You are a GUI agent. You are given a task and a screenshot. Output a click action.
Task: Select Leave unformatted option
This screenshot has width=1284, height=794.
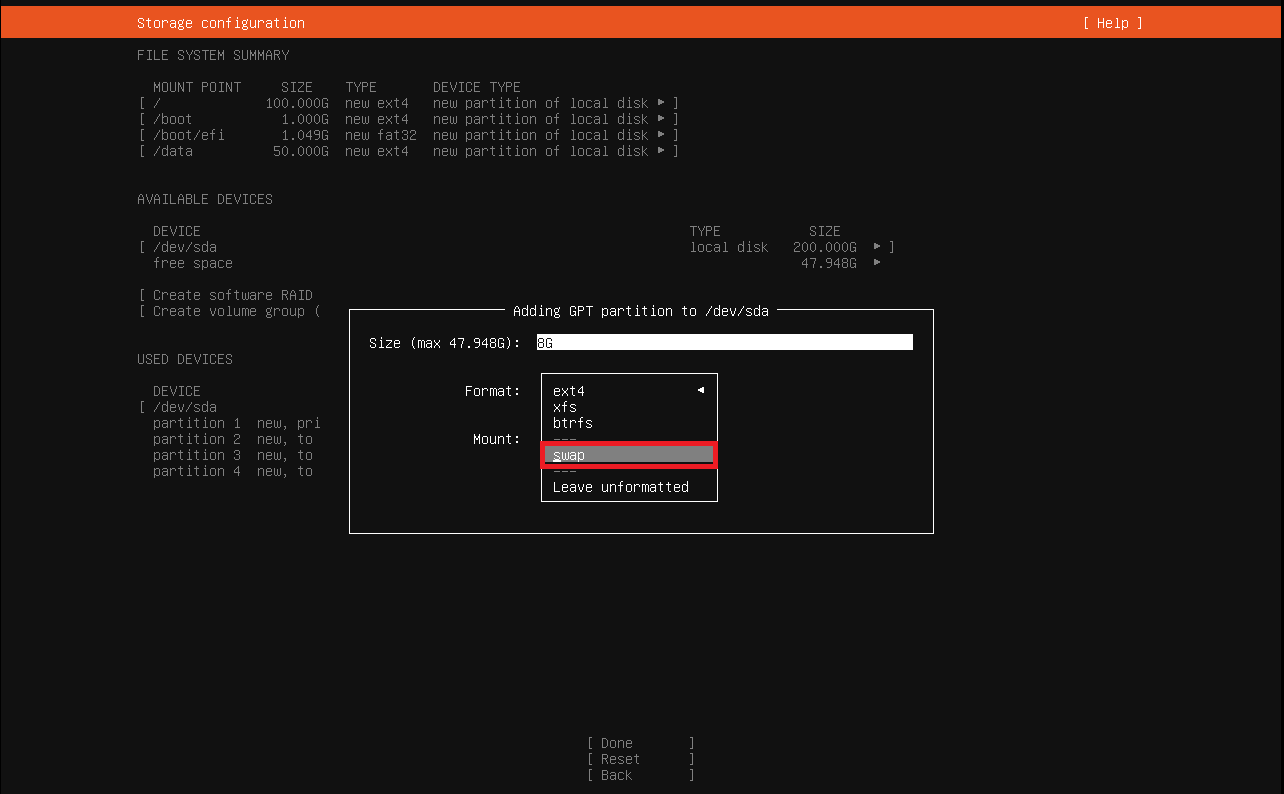[621, 487]
